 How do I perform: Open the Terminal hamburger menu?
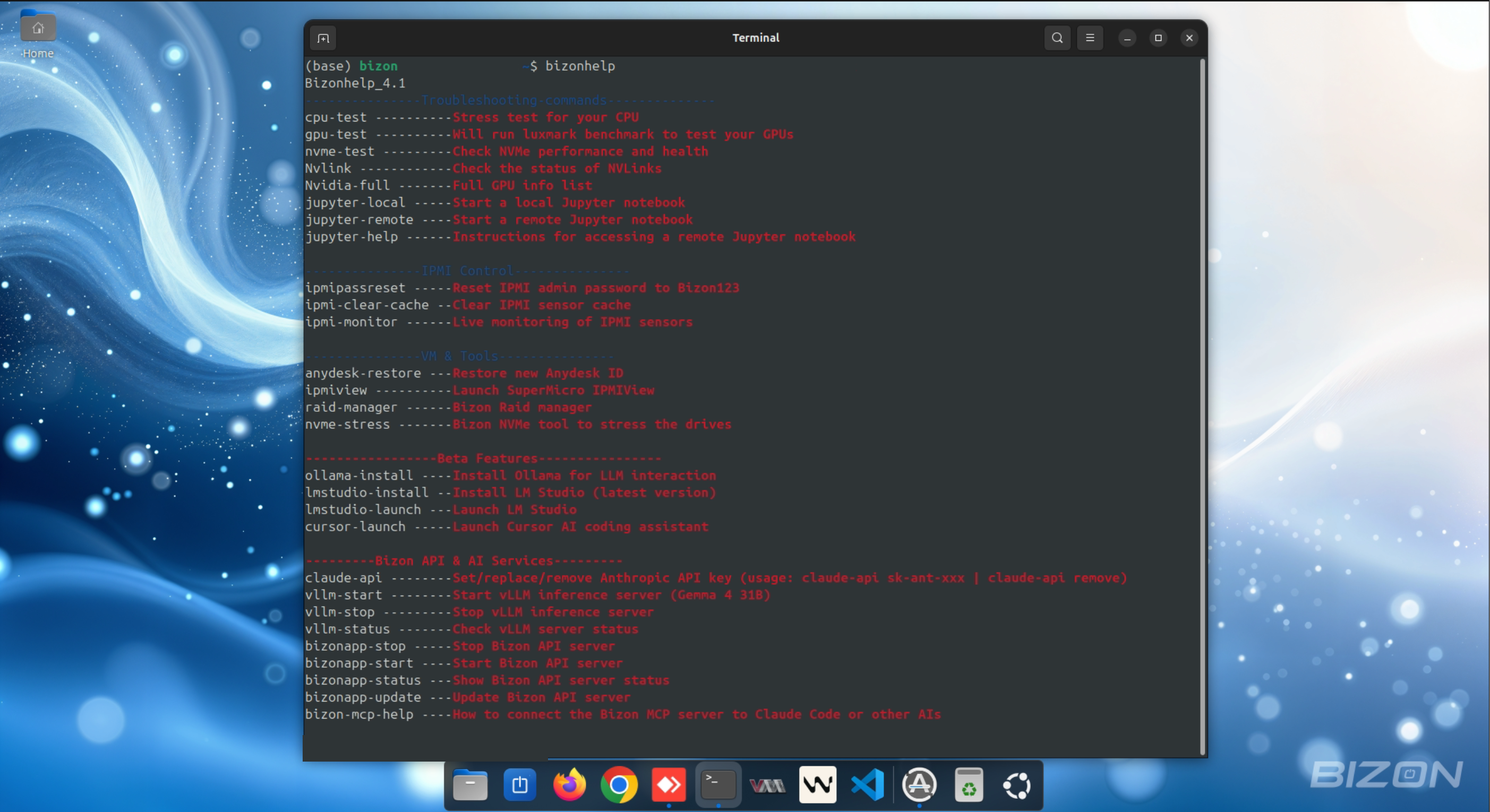(1090, 38)
